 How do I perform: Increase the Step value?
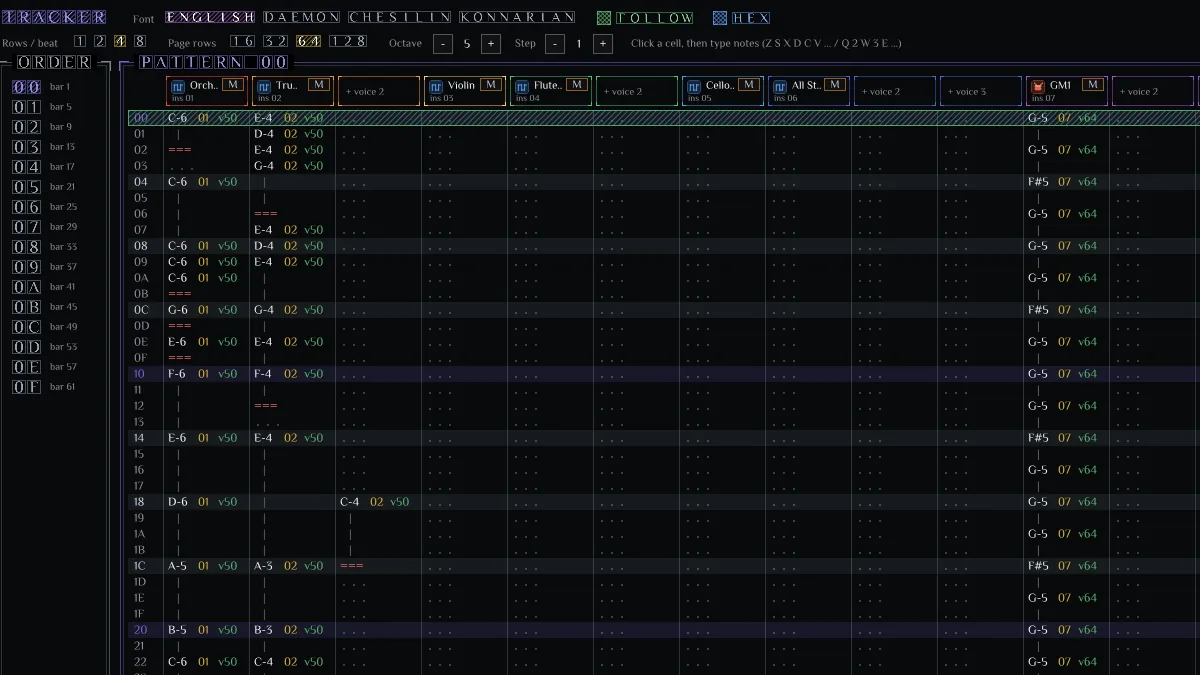603,44
